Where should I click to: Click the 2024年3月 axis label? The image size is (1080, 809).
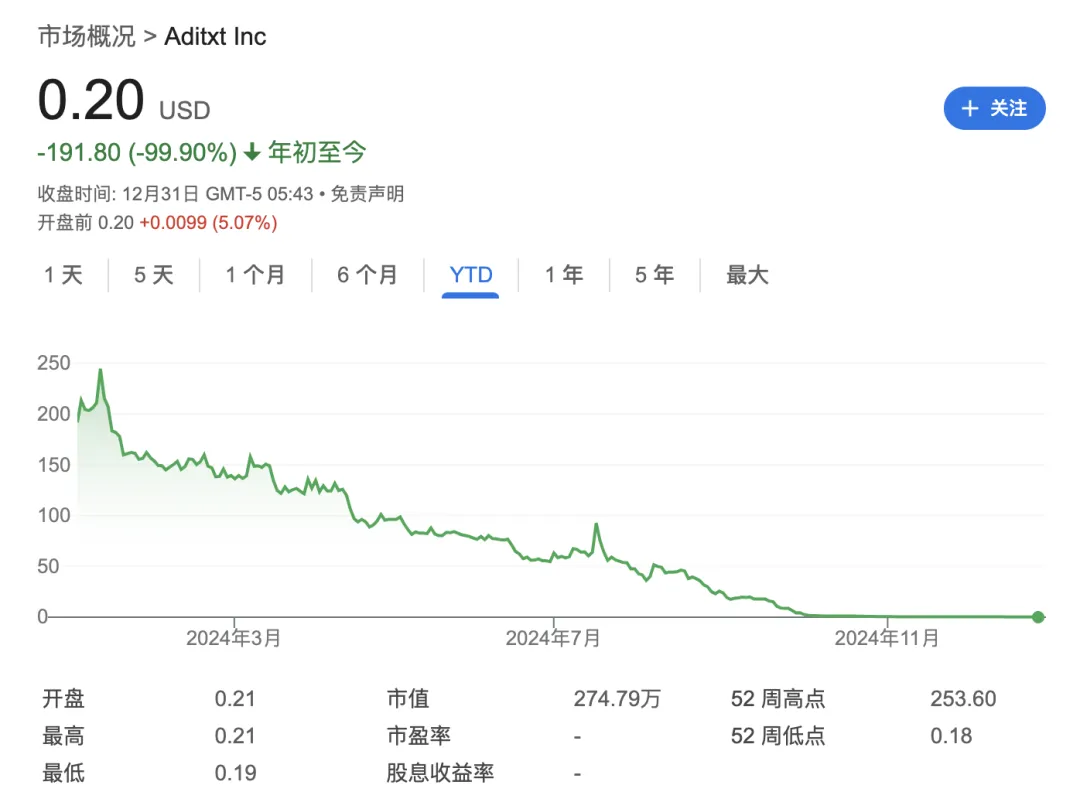pos(234,638)
